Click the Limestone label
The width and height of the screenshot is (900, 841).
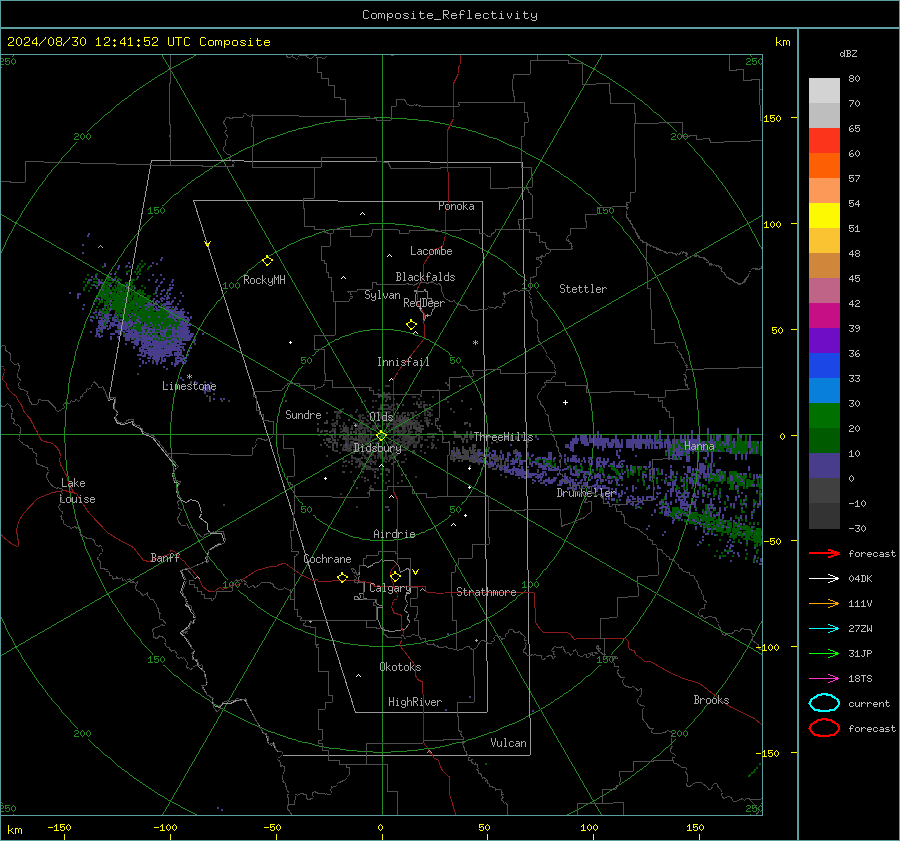[x=189, y=386]
